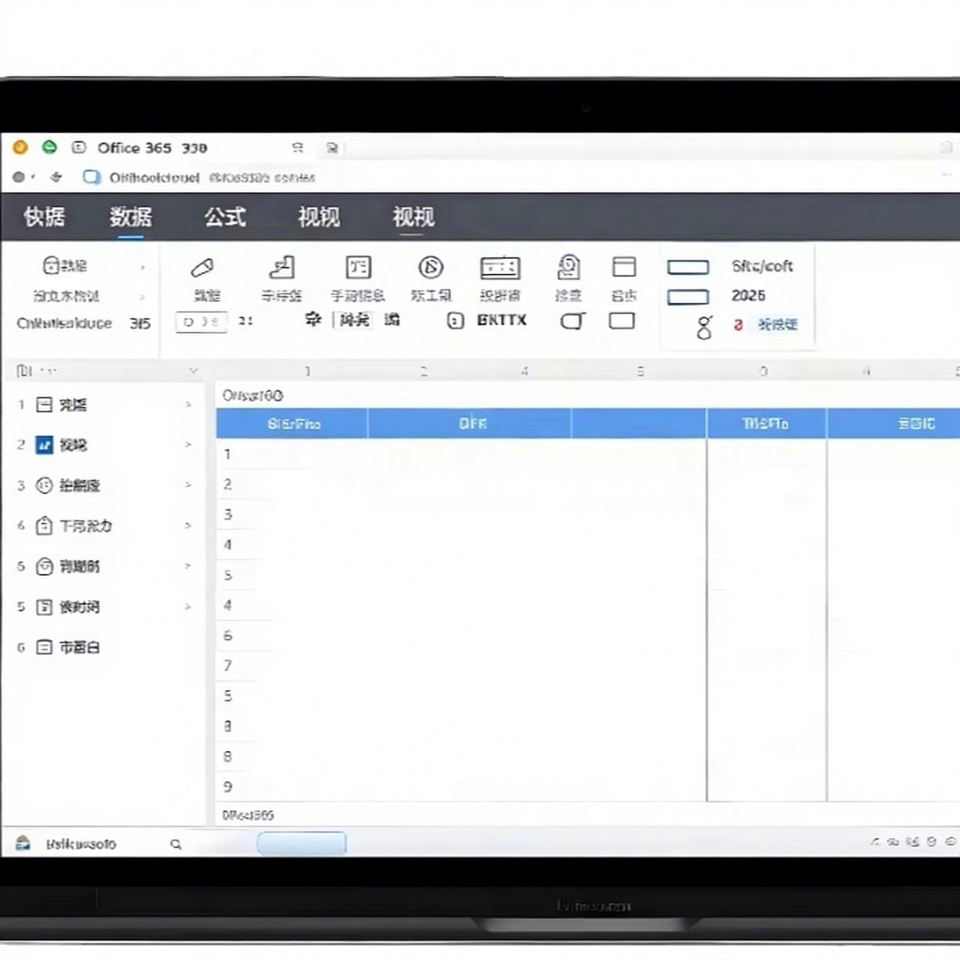
Task: Click the window layout ribbon icon
Action: (x=624, y=268)
